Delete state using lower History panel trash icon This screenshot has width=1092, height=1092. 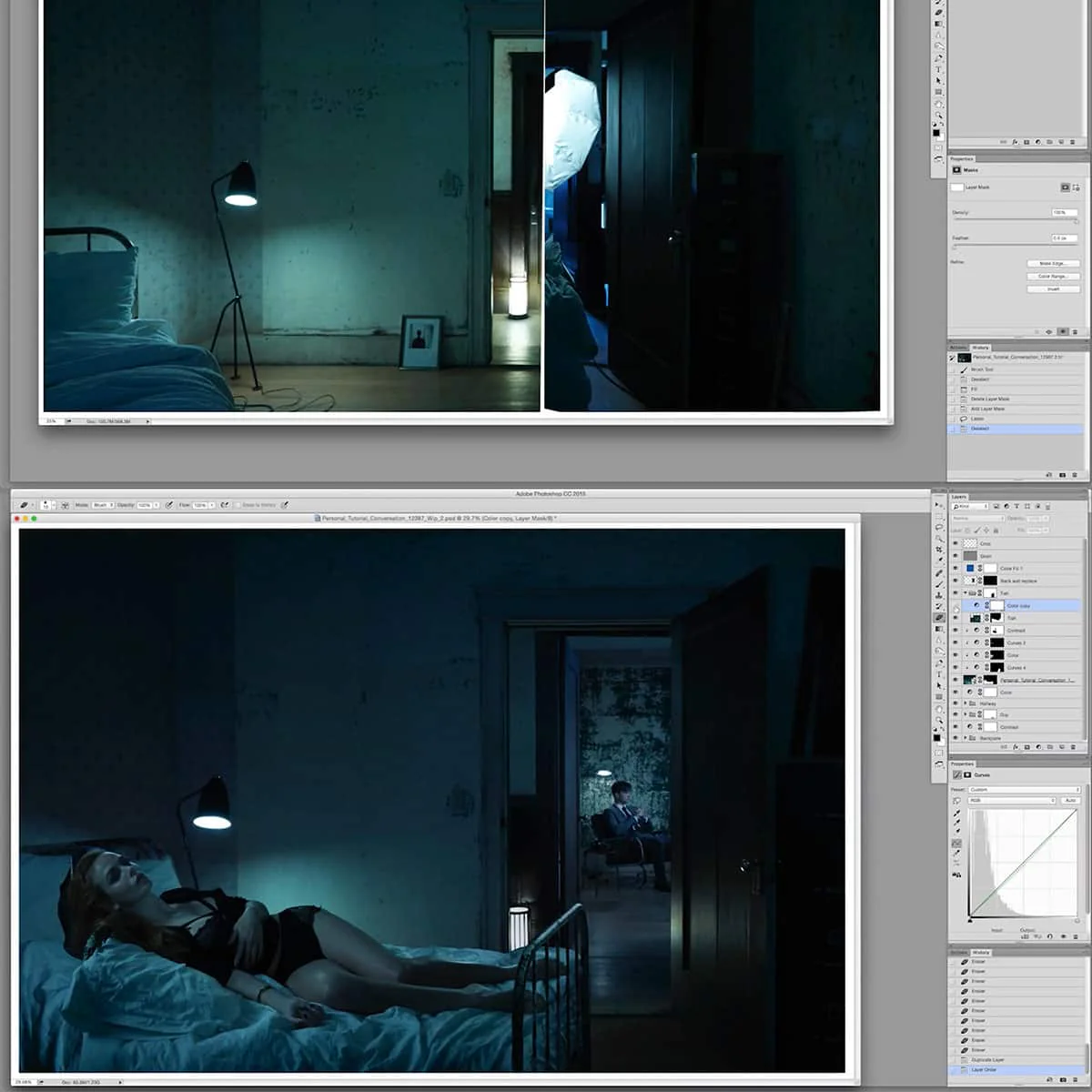click(x=1075, y=1079)
